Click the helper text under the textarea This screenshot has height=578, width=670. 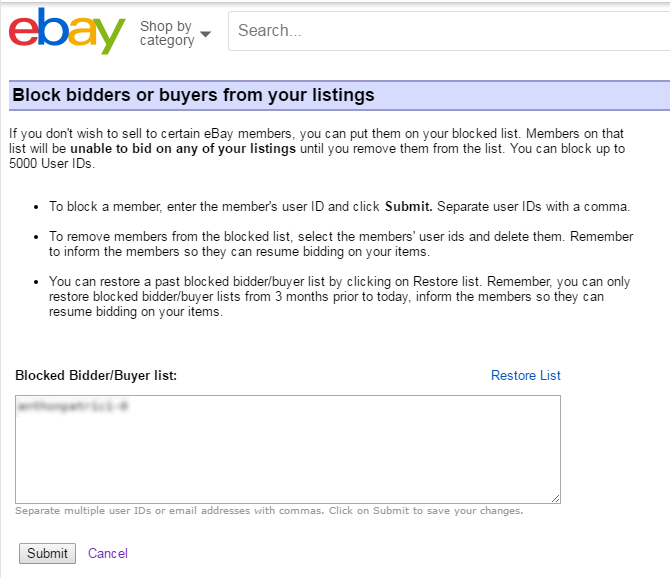click(x=269, y=511)
